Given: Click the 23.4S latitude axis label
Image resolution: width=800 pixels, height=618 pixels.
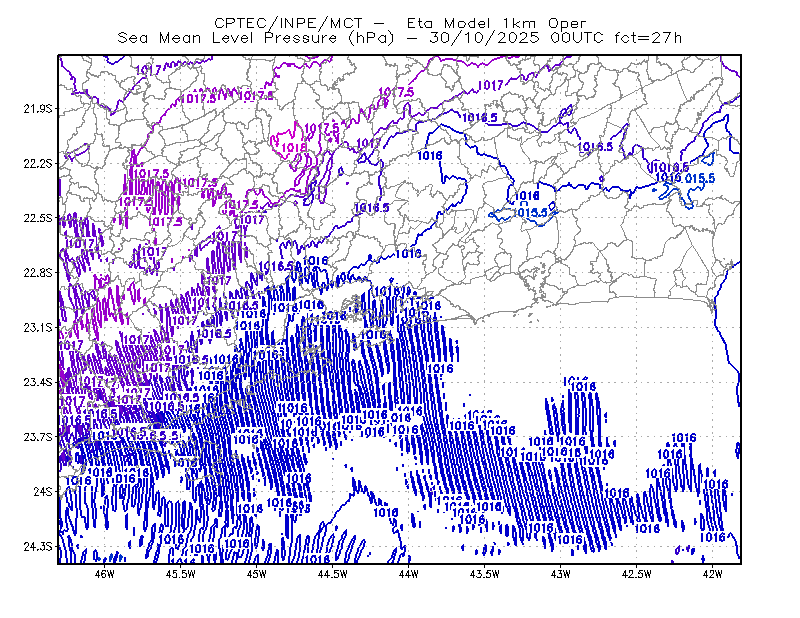Looking at the screenshot, I should (x=38, y=382).
